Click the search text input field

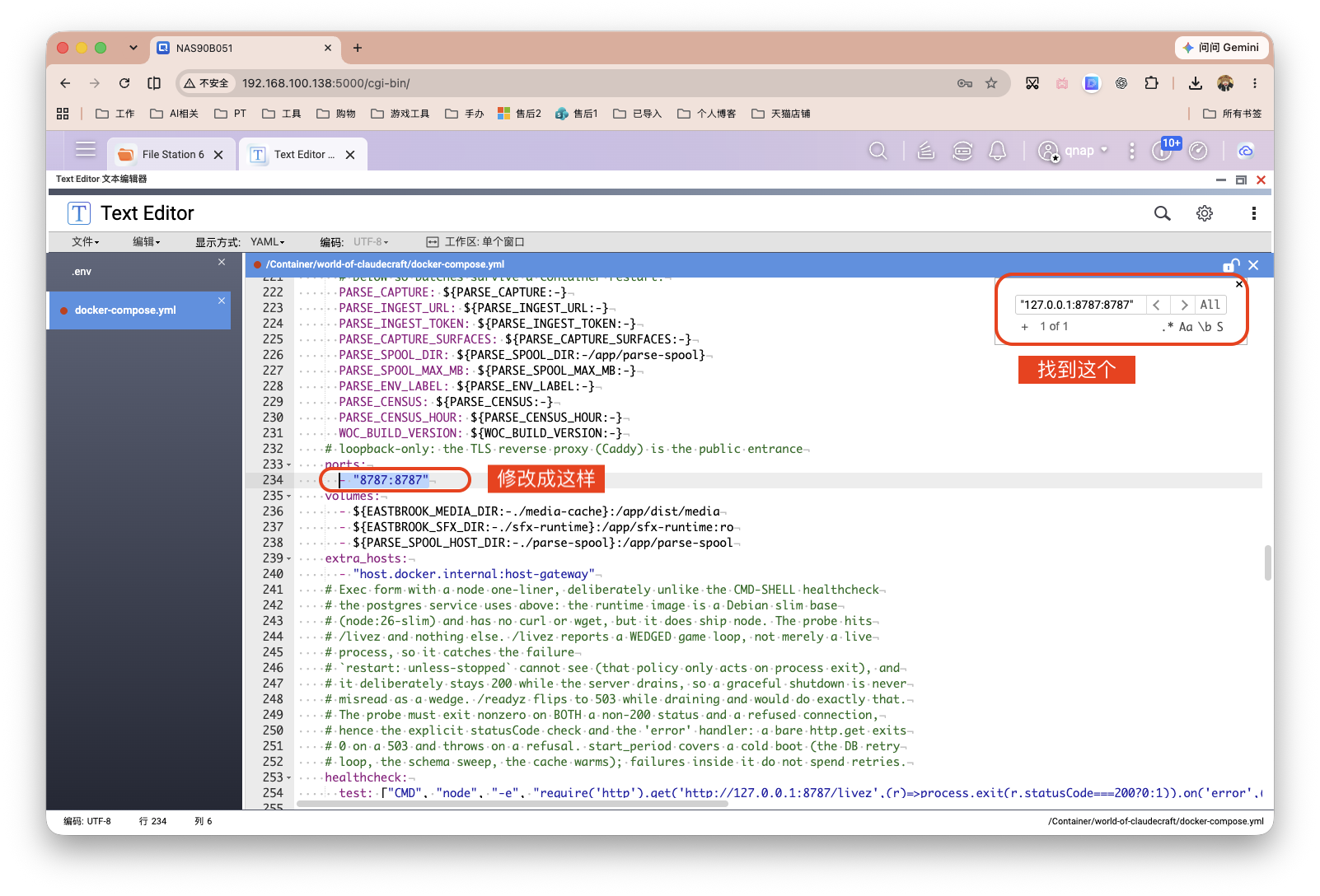[1080, 305]
